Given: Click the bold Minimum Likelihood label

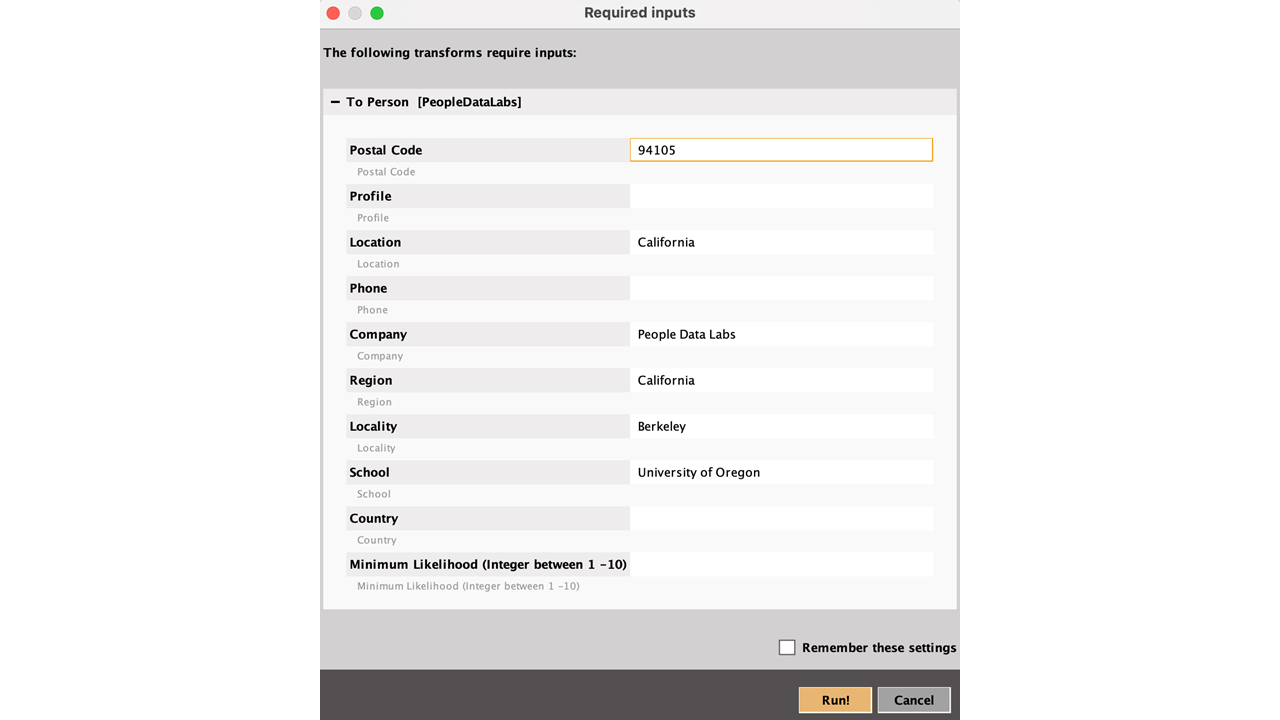Looking at the screenshot, I should pyautogui.click(x=488, y=564).
